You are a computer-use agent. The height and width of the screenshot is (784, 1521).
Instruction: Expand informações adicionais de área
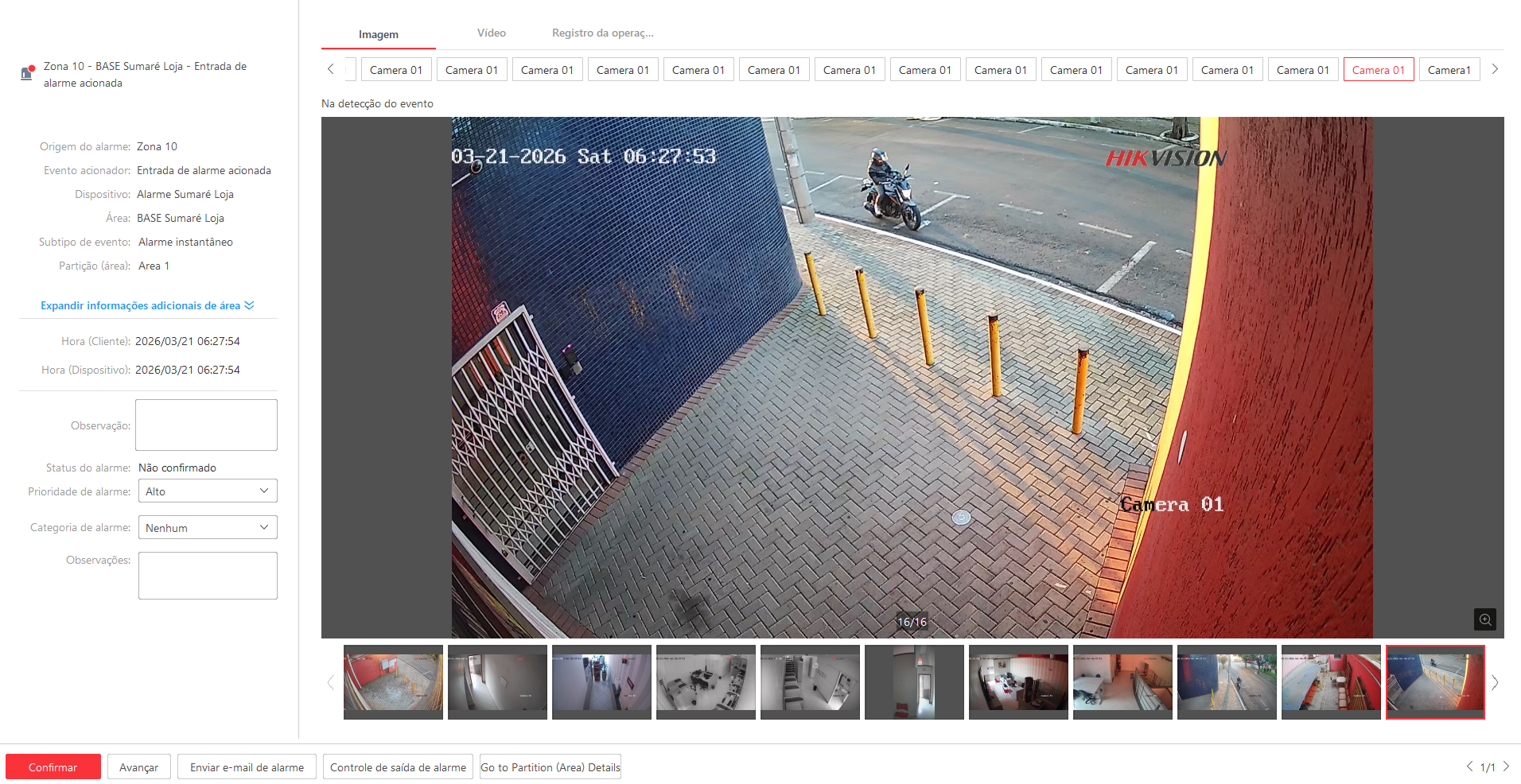(147, 306)
